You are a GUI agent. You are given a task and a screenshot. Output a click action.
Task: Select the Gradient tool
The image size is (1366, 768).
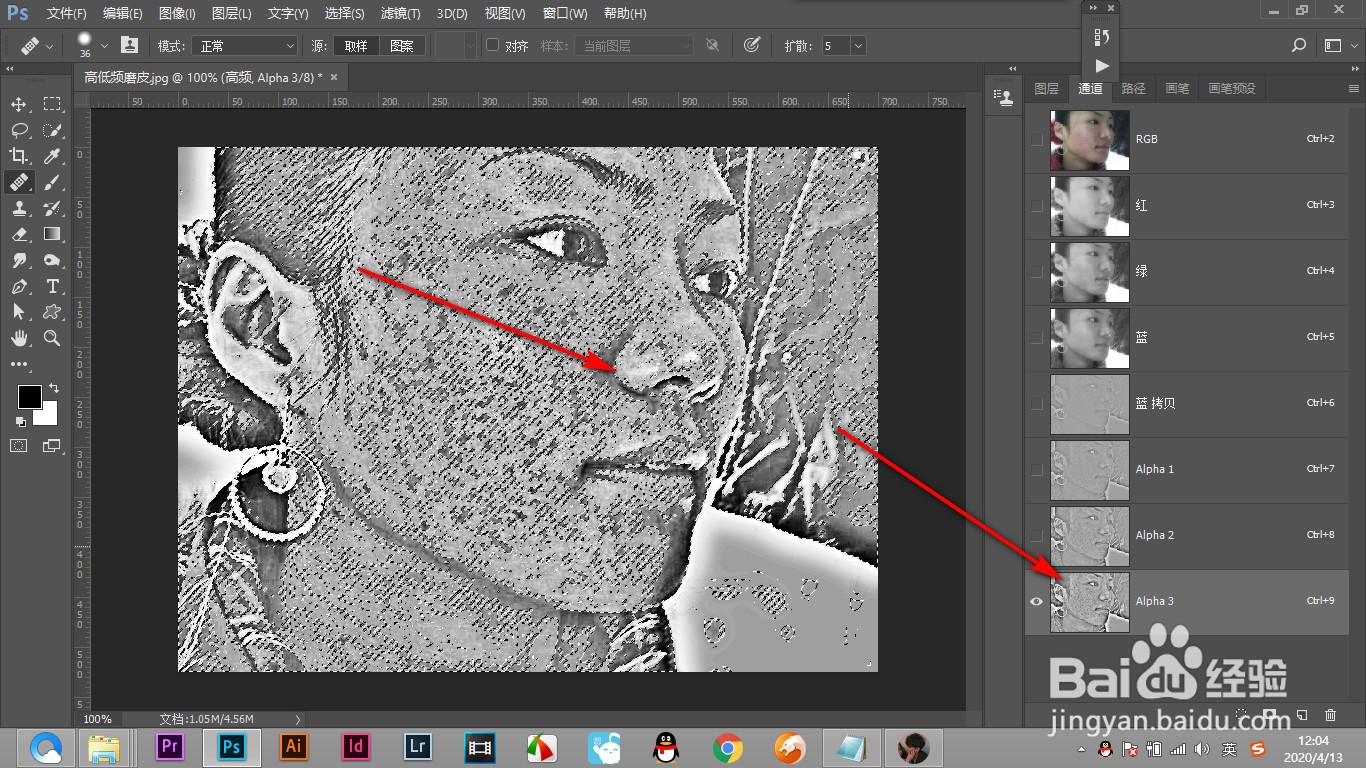[52, 234]
